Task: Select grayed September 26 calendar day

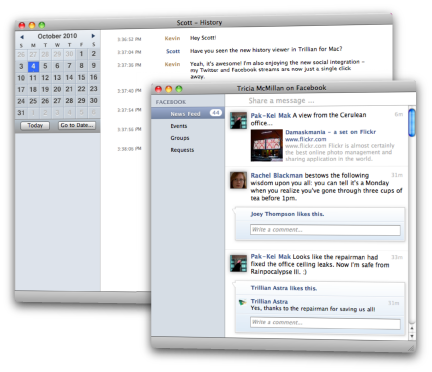Action: pyautogui.click(x=21, y=54)
